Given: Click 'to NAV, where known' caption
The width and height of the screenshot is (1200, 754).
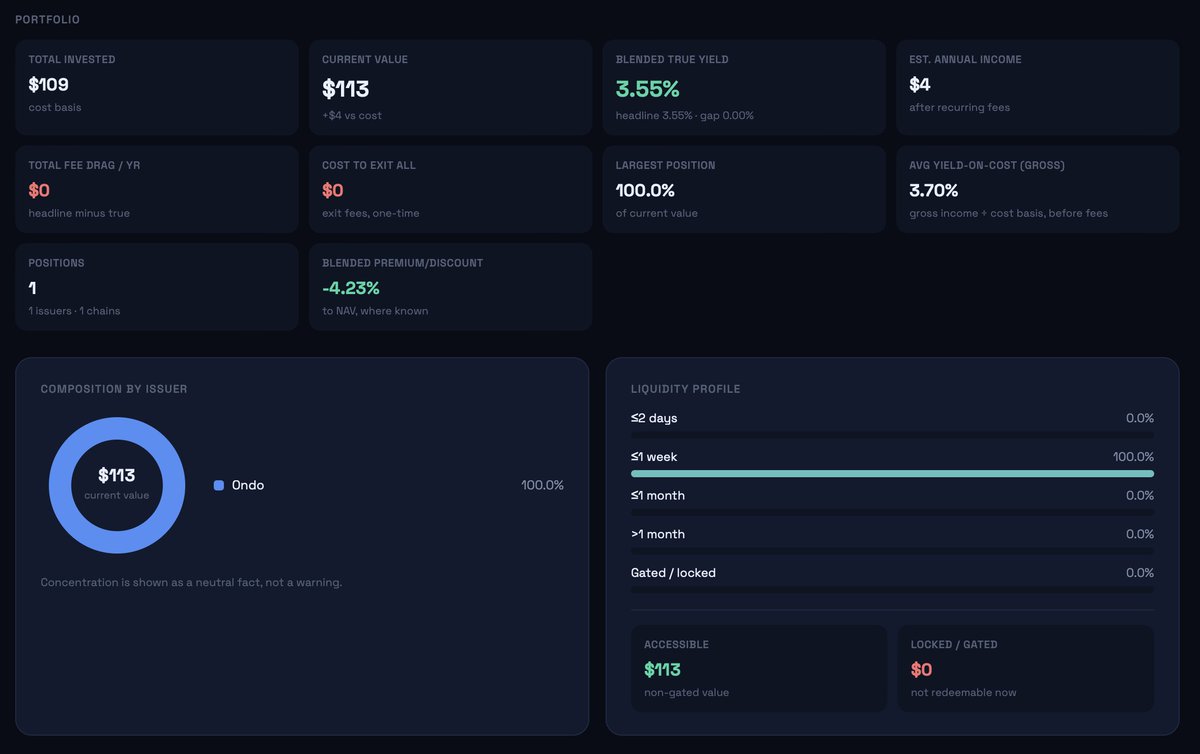Looking at the screenshot, I should click(375, 311).
